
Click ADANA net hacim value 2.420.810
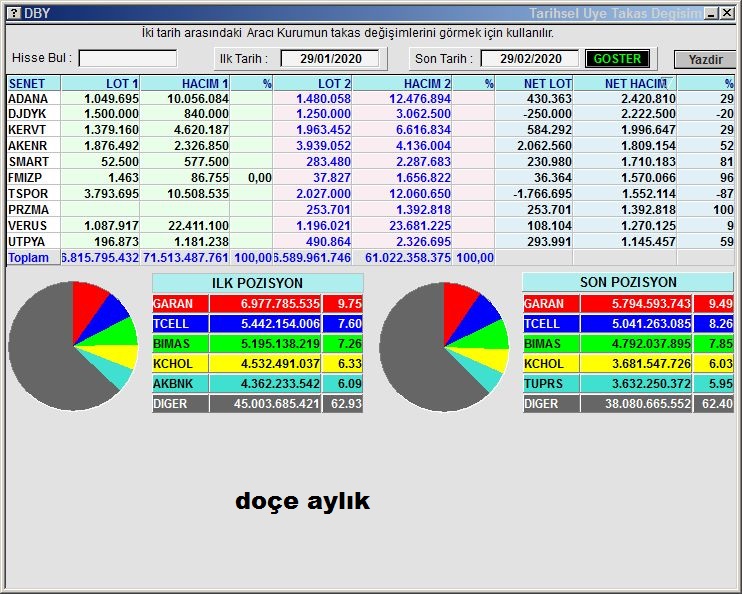click(x=648, y=98)
